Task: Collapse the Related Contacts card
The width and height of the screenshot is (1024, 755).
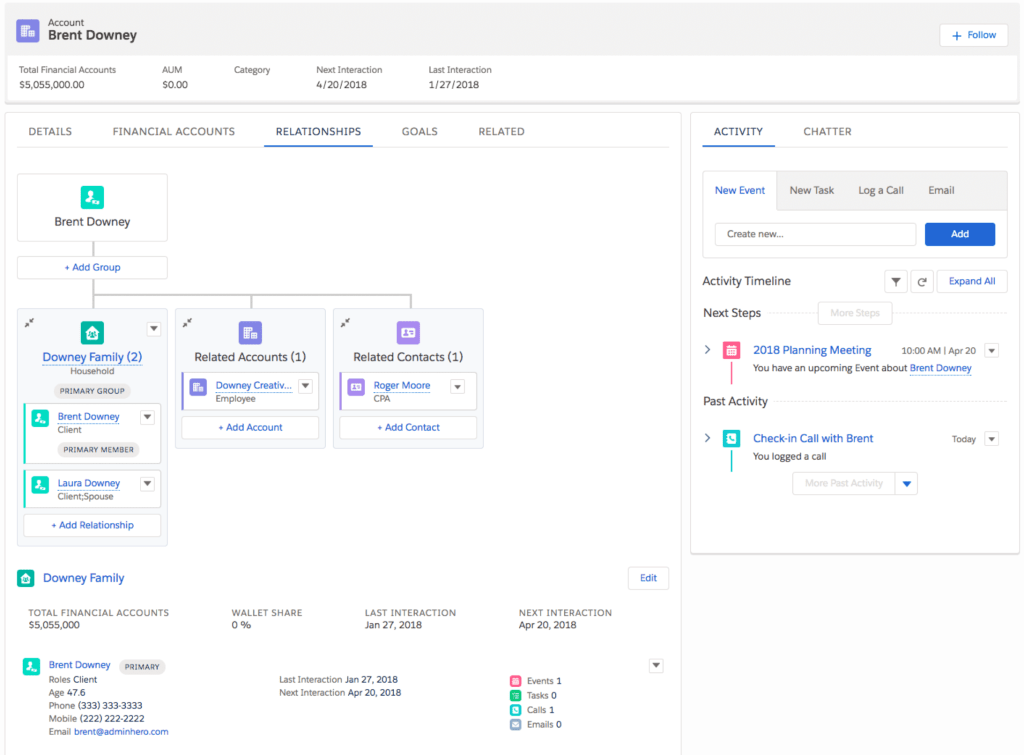Action: click(x=345, y=322)
